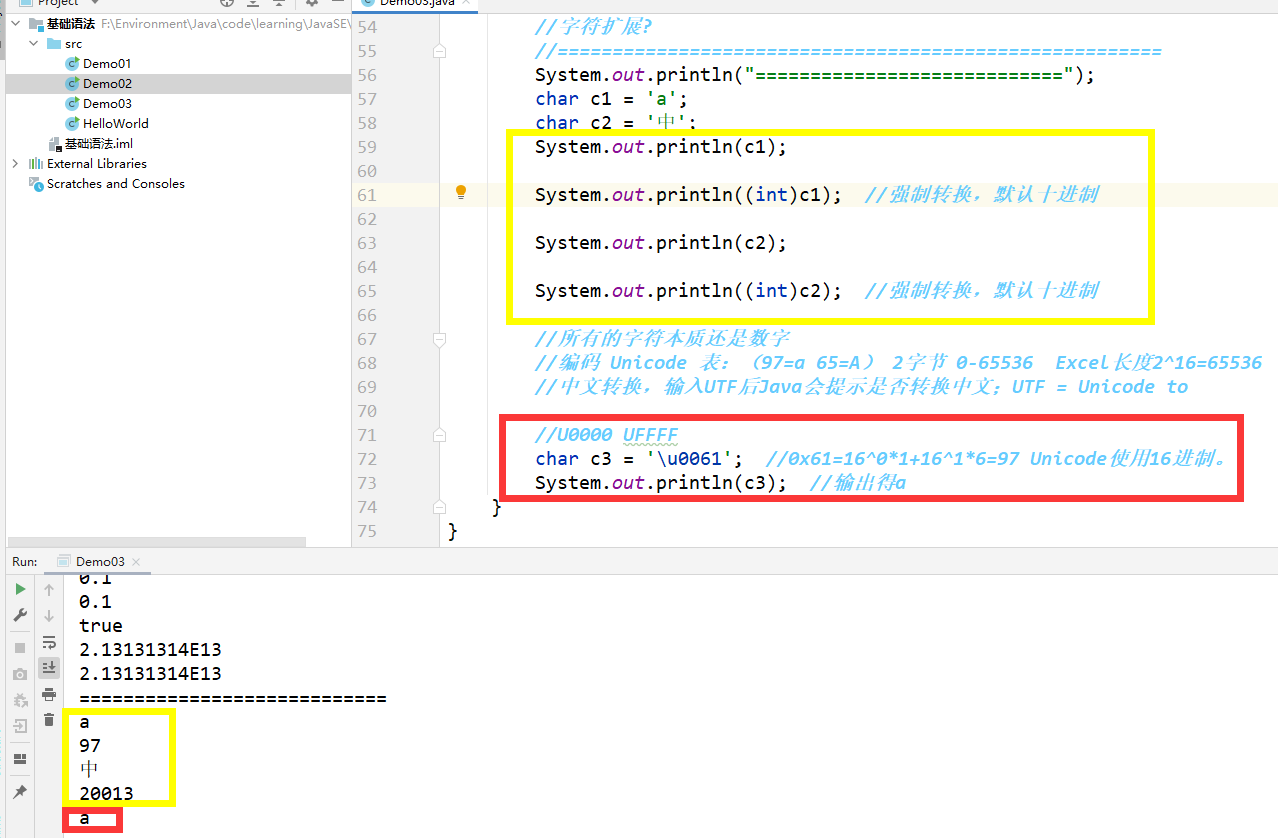Select Demo02 in project tree
The height and width of the screenshot is (838, 1278).
[107, 83]
